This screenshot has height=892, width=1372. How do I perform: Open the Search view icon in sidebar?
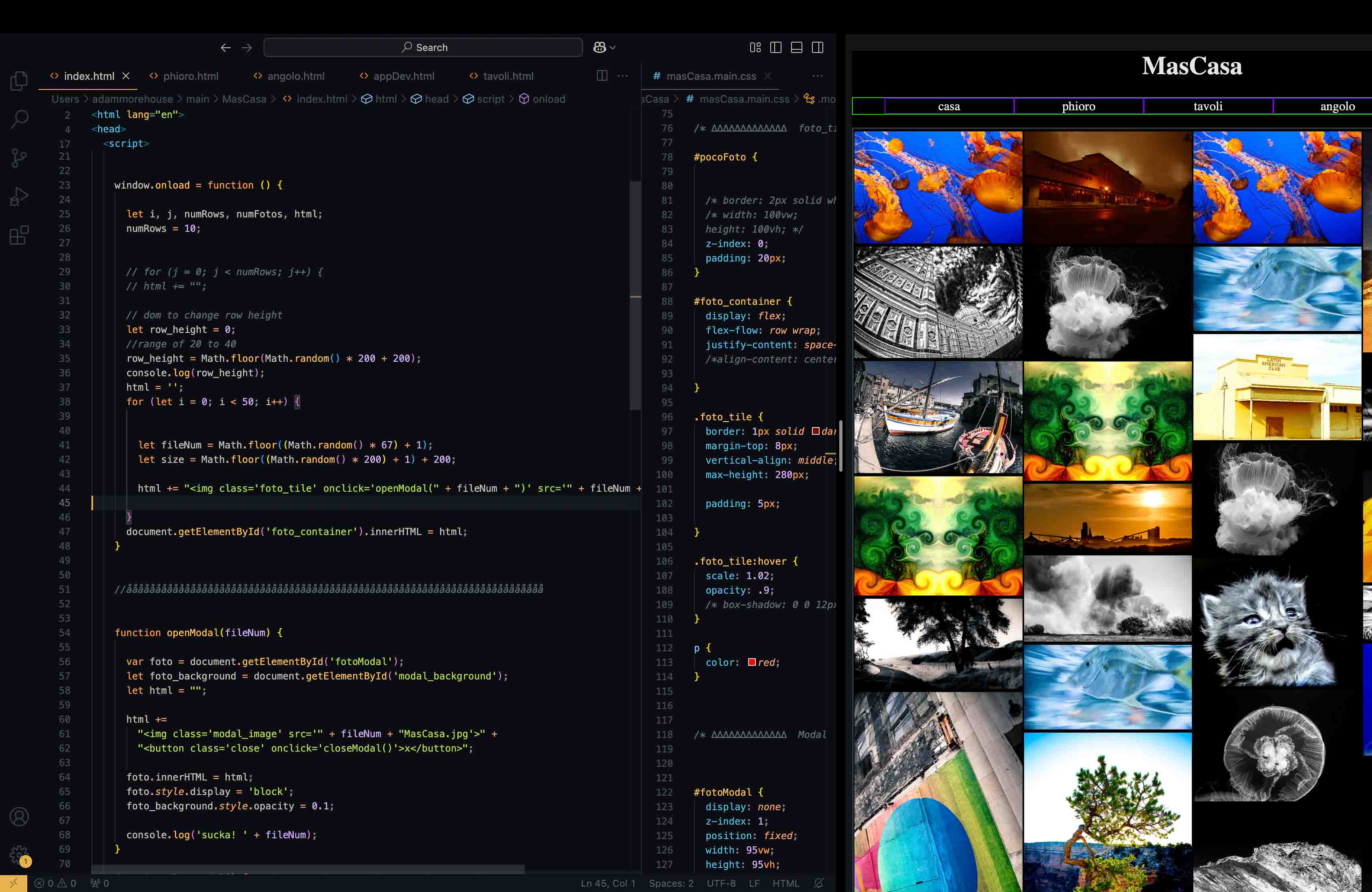coord(19,119)
